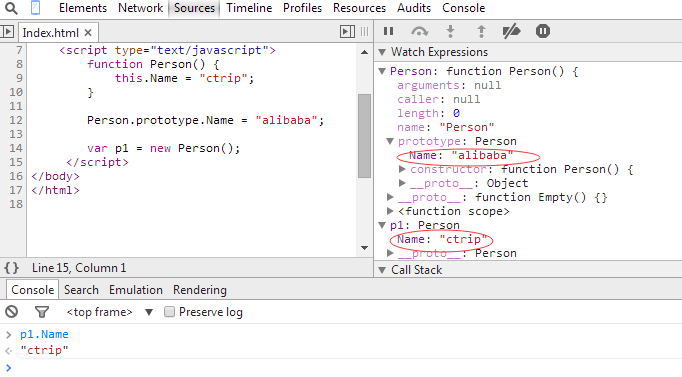Click the sidebar resize grip icon

364,31
